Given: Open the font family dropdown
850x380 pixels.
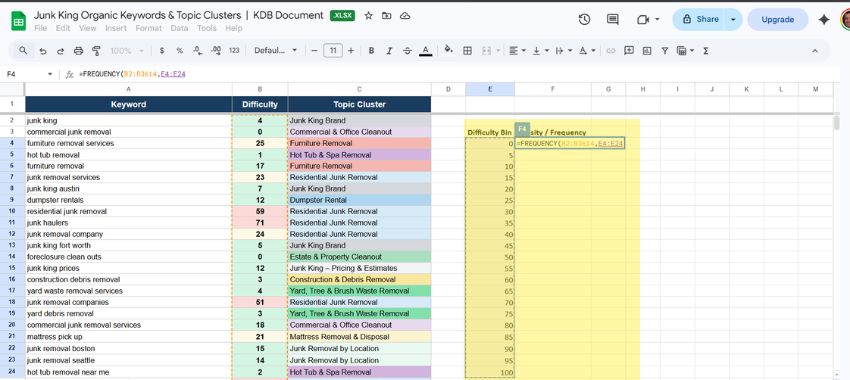Looking at the screenshot, I should [276, 50].
